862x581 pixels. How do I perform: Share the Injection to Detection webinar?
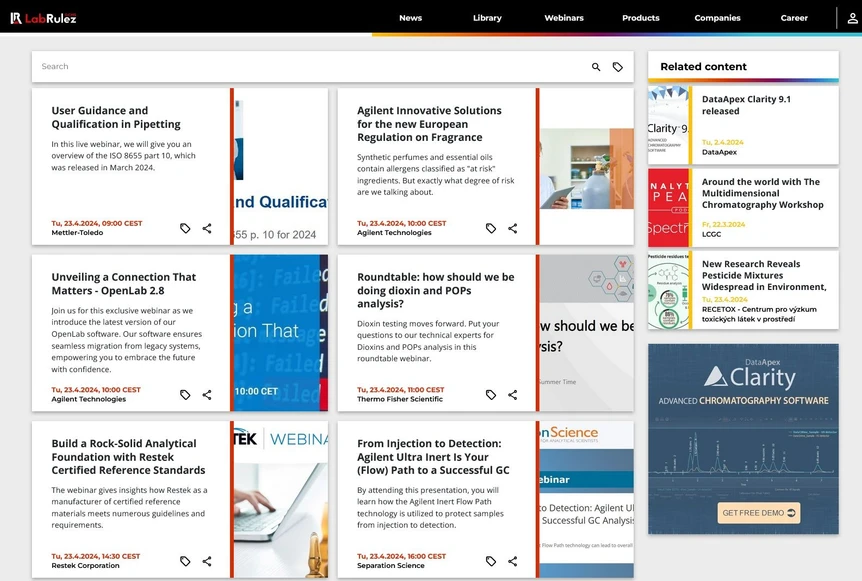(x=512, y=561)
